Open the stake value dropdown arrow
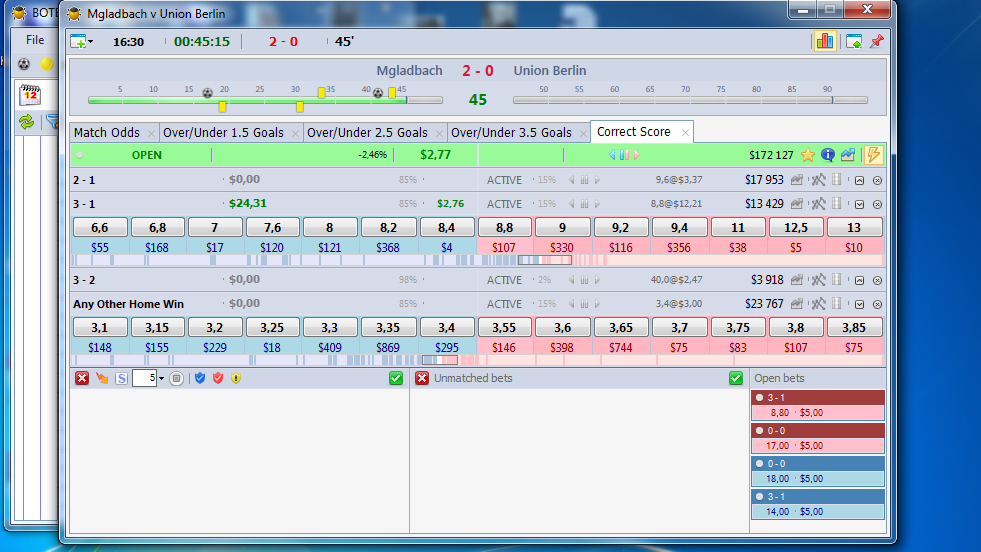Viewport: 981px width, 552px height. [161, 379]
